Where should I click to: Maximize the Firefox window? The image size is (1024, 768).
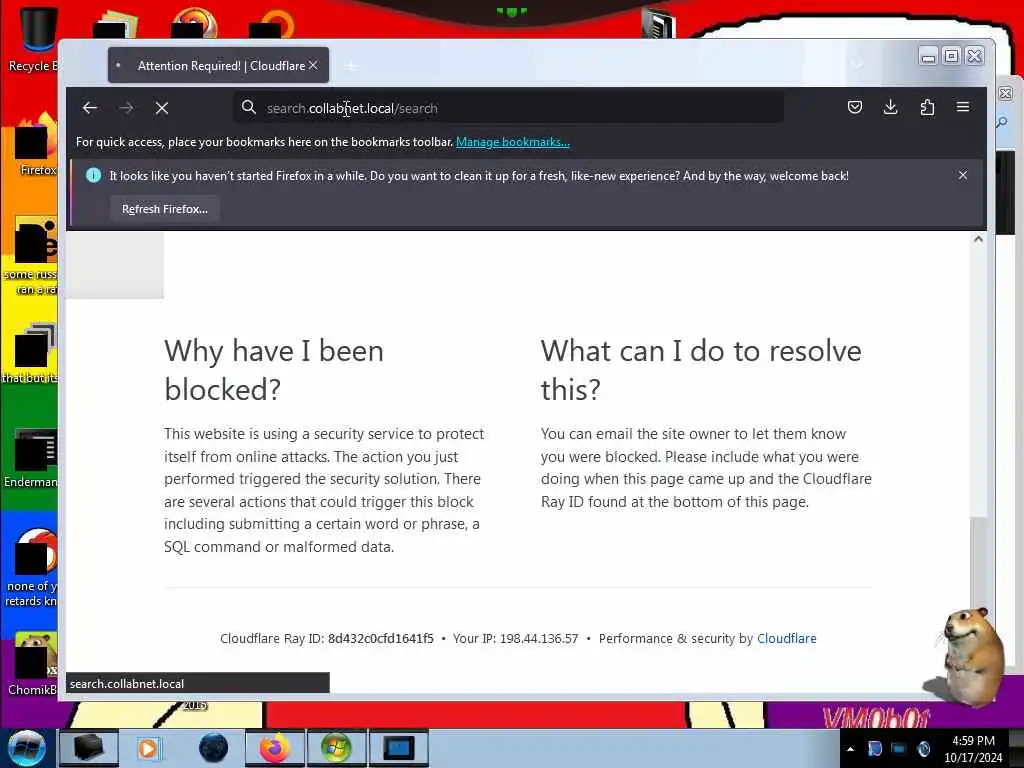pos(952,56)
